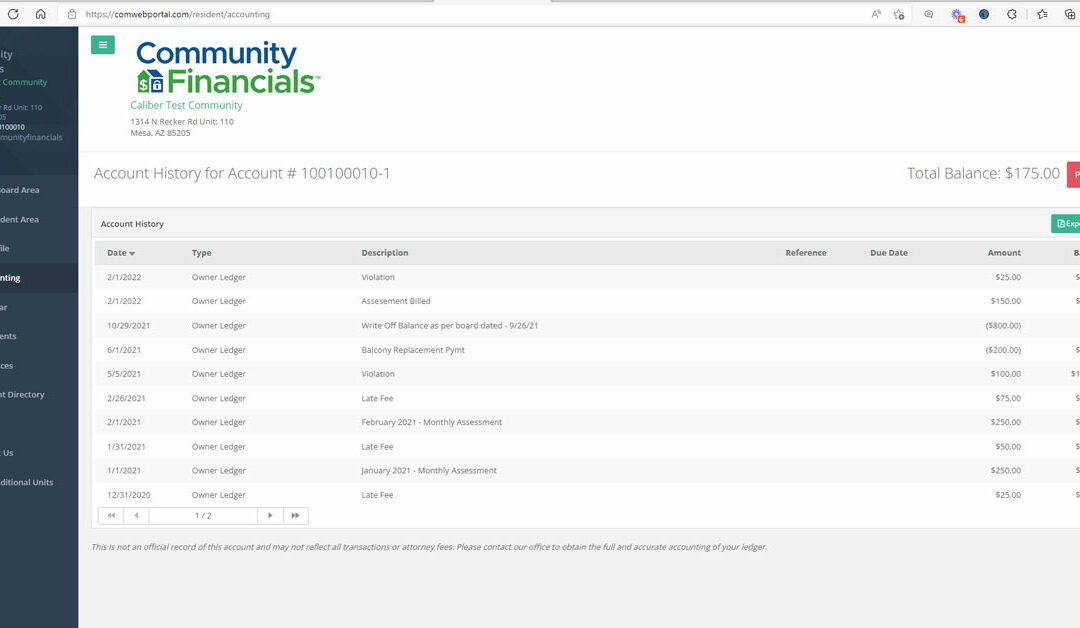Go to the next page of account history
Image resolution: width=1080 pixels, height=628 pixels.
click(270, 516)
